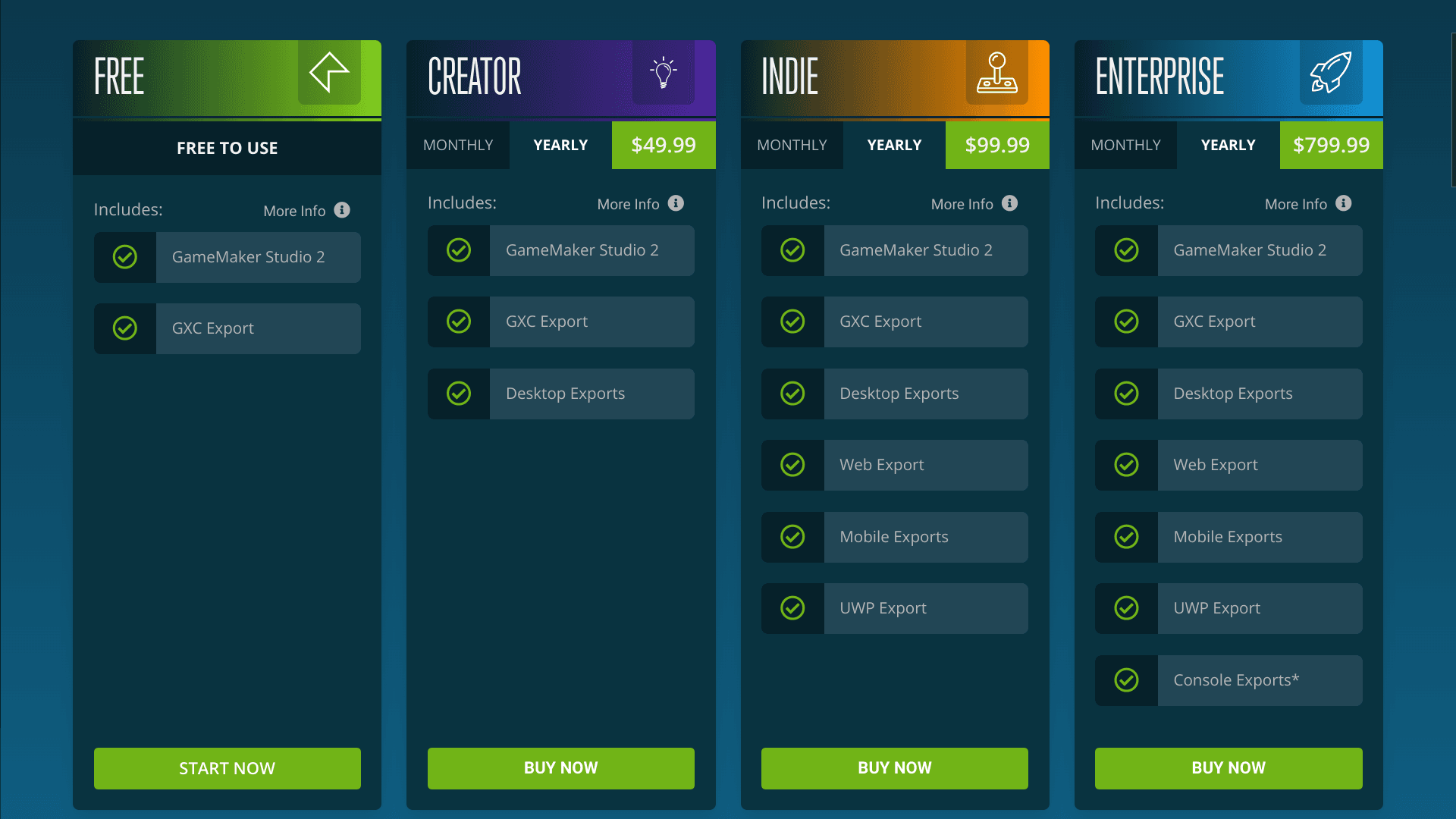This screenshot has height=819, width=1456.
Task: Click the flag icon on the FREE plan header
Action: [329, 74]
